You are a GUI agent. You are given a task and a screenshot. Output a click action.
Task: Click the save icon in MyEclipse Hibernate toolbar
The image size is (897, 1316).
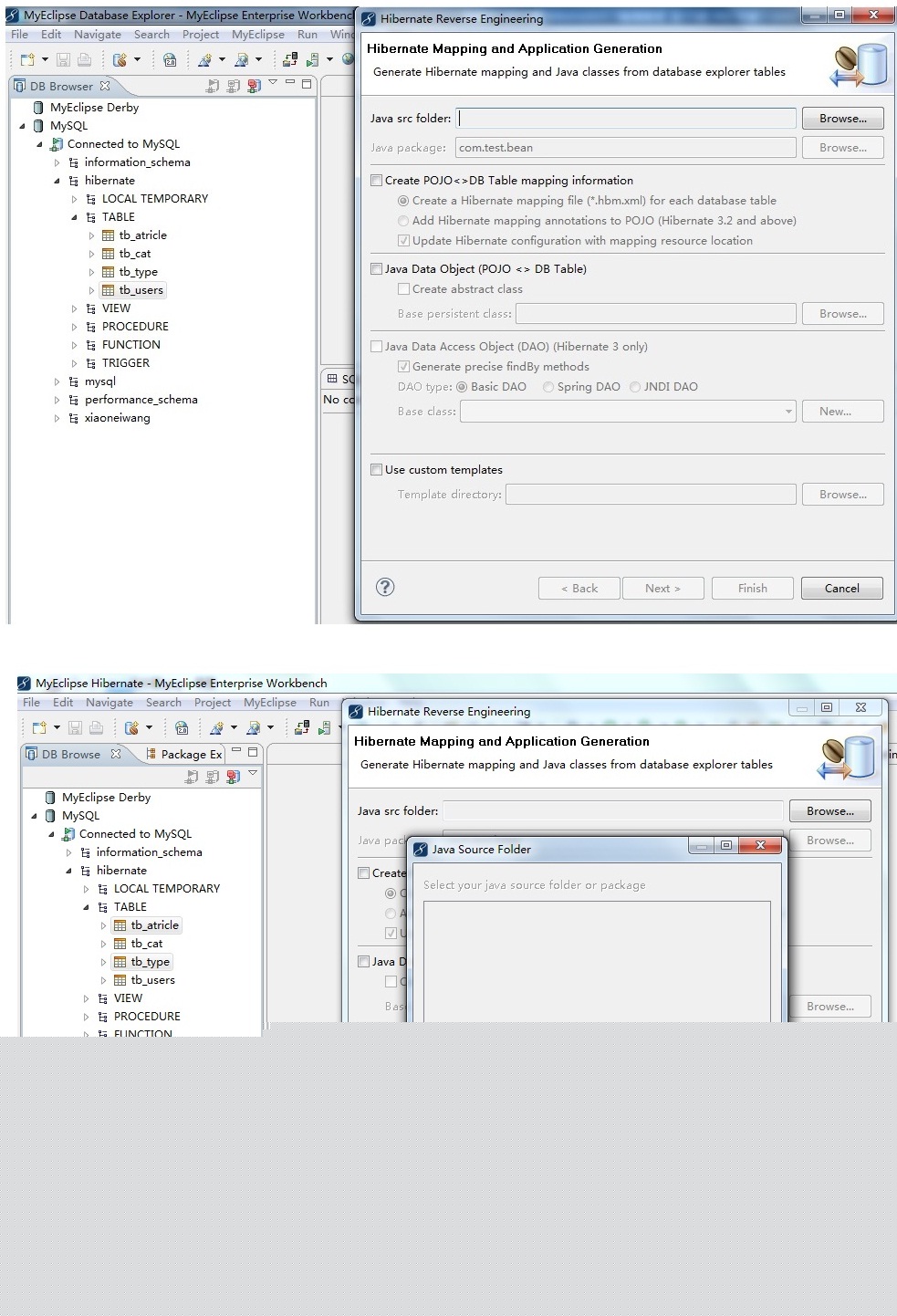(x=76, y=727)
